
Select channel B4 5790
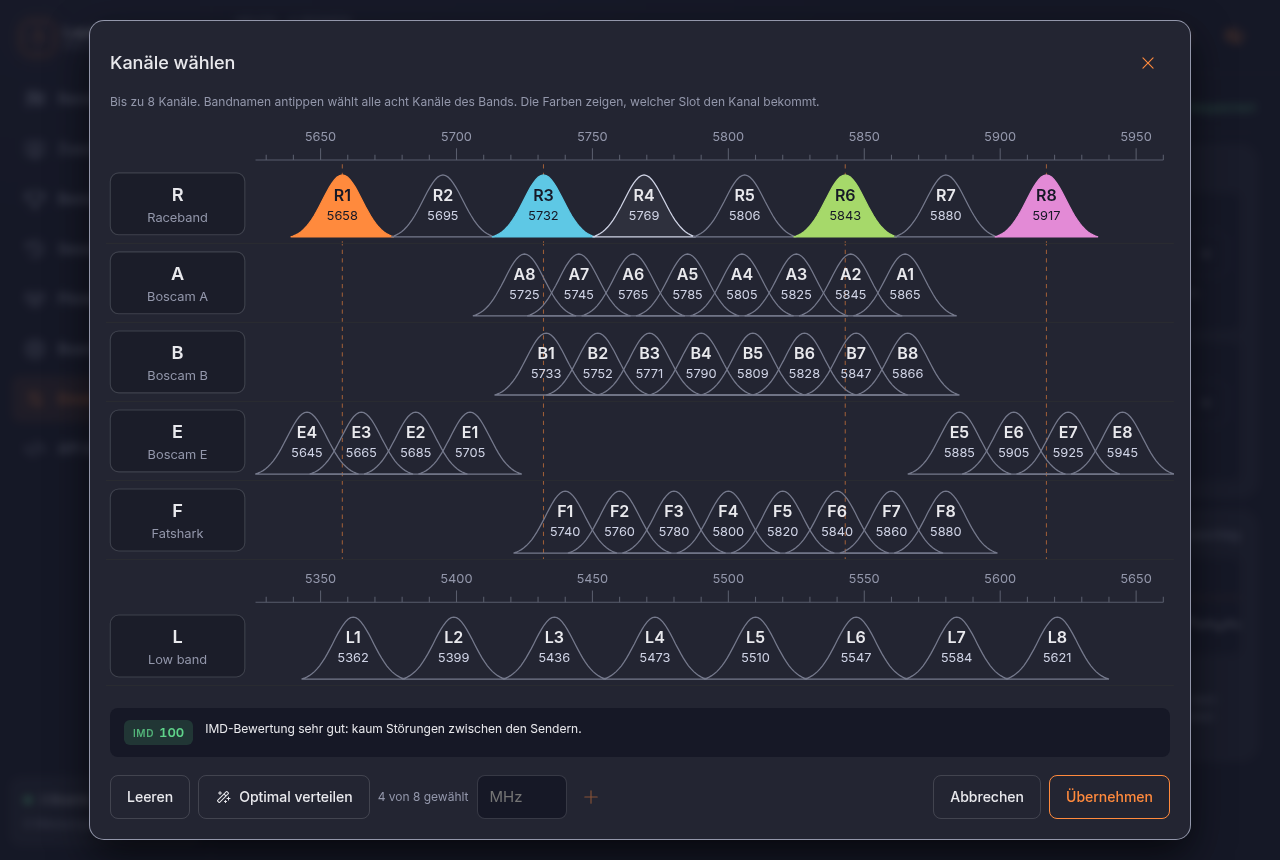(x=701, y=363)
